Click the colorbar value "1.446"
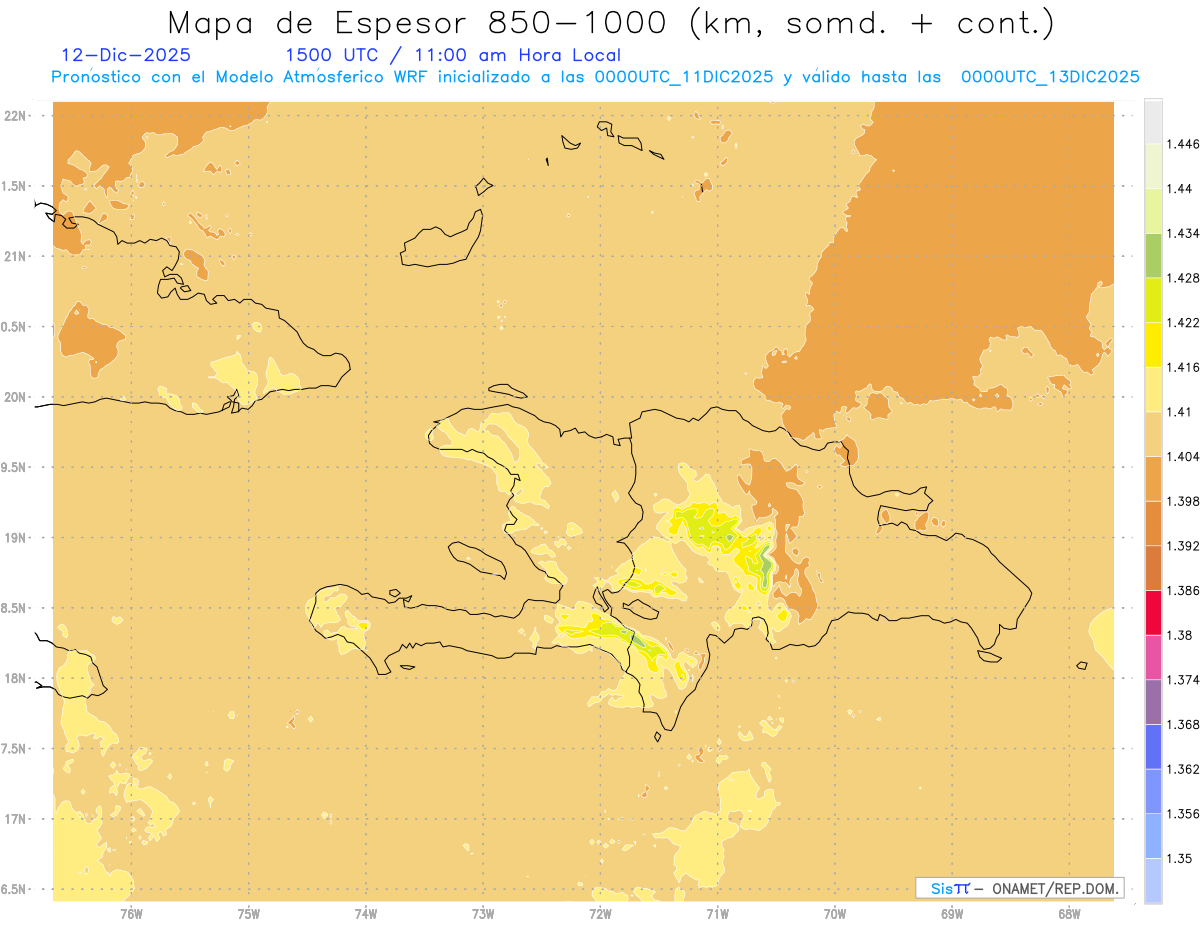1200x927 pixels. tap(1182, 144)
